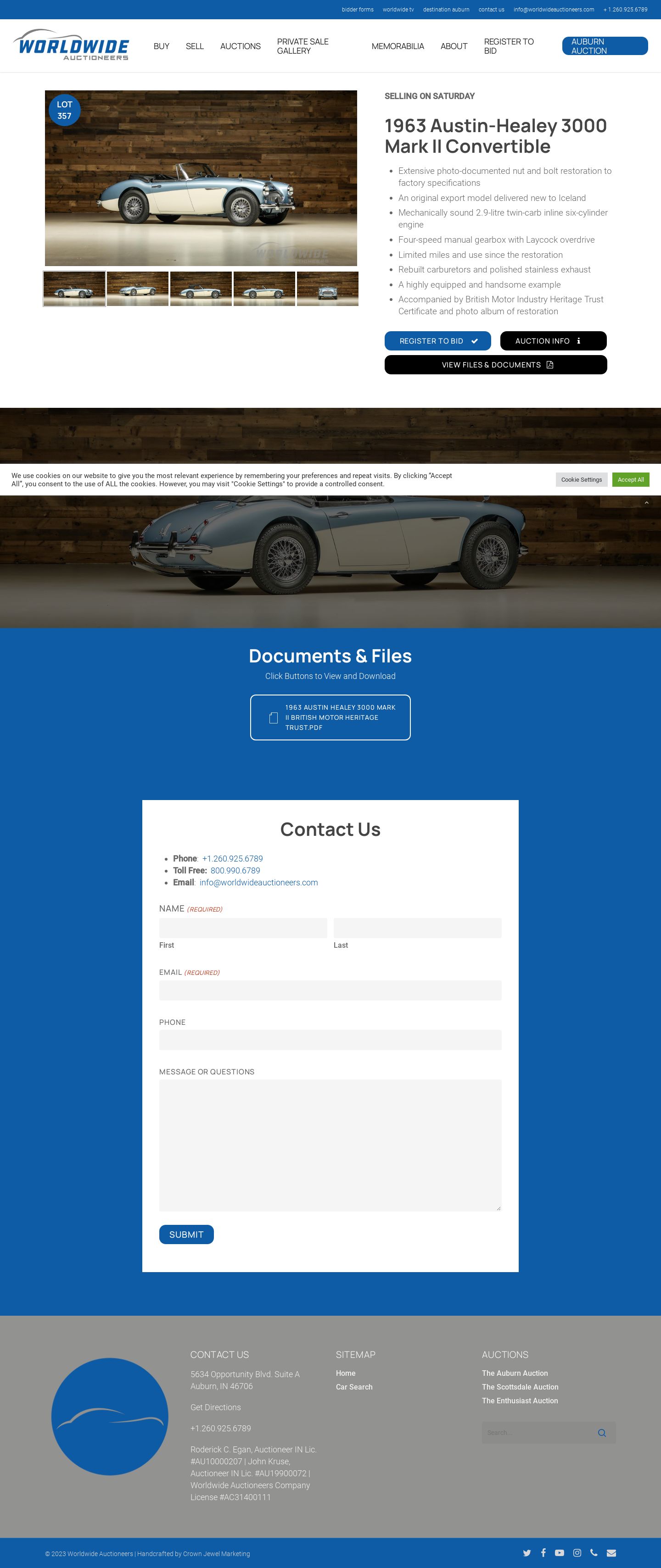The width and height of the screenshot is (661, 1568).
Task: Click the file icon on the PDF document button
Action: point(274,717)
